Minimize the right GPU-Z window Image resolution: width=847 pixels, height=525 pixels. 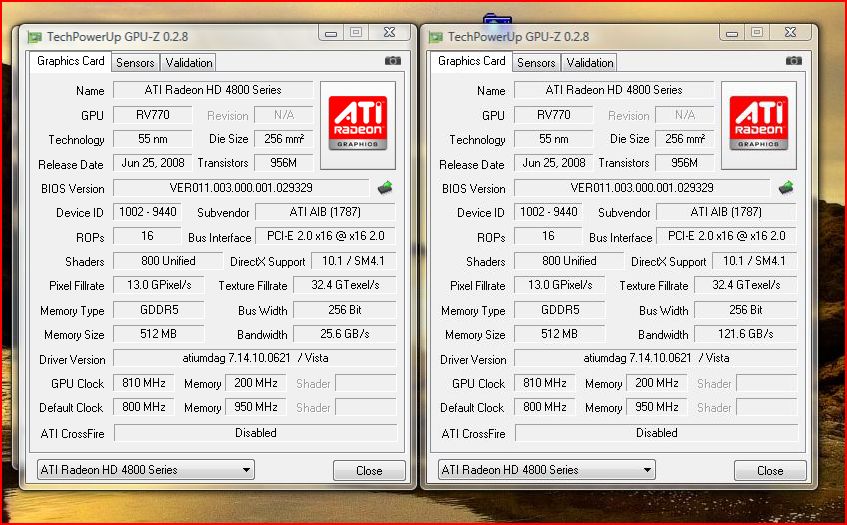(x=732, y=33)
